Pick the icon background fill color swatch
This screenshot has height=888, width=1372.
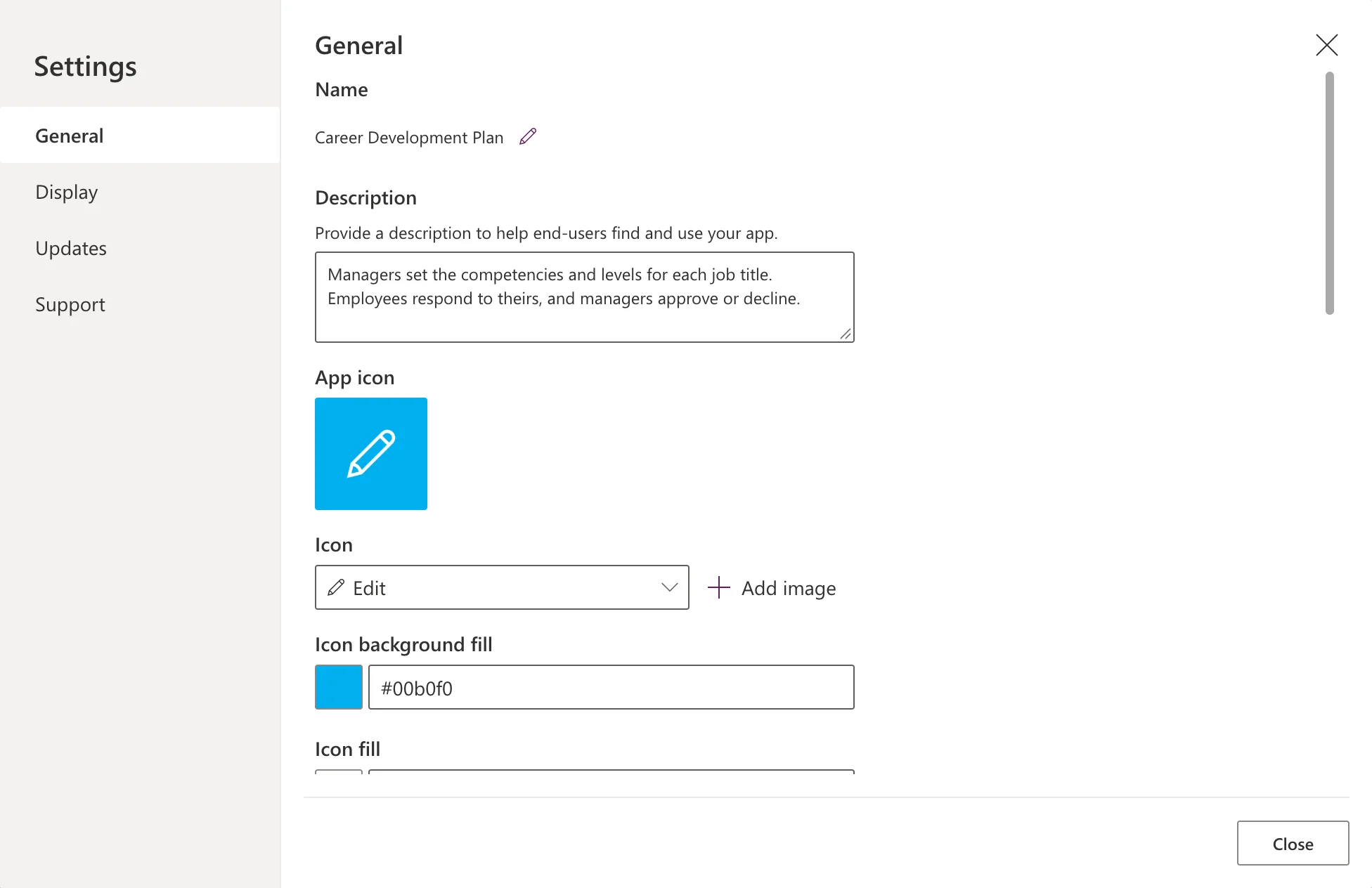coord(339,687)
